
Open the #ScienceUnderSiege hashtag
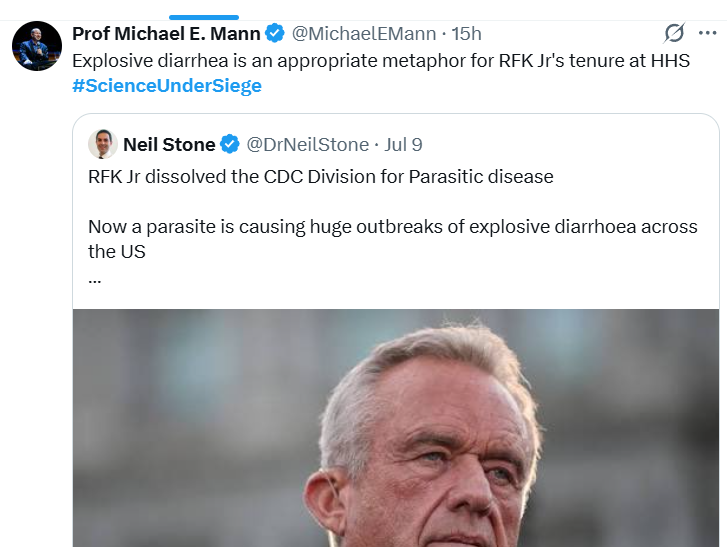tap(167, 86)
